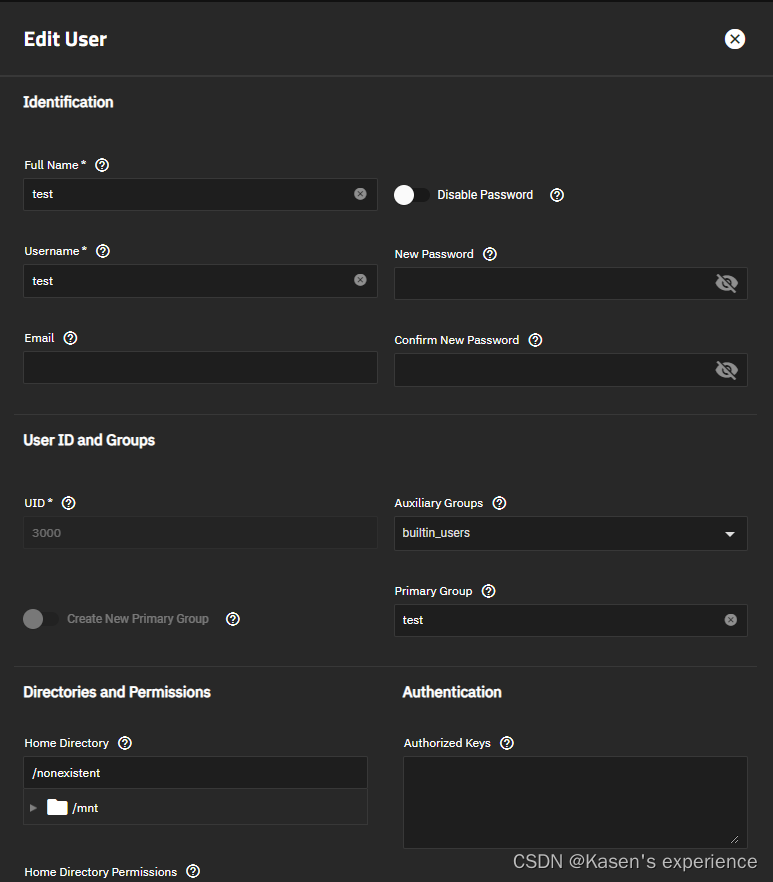Image resolution: width=773 pixels, height=882 pixels.
Task: Click the Full Name help icon
Action: click(x=102, y=165)
